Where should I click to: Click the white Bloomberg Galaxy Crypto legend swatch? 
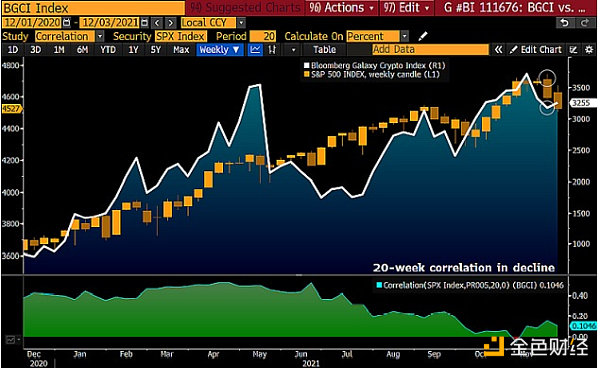[x=307, y=66]
